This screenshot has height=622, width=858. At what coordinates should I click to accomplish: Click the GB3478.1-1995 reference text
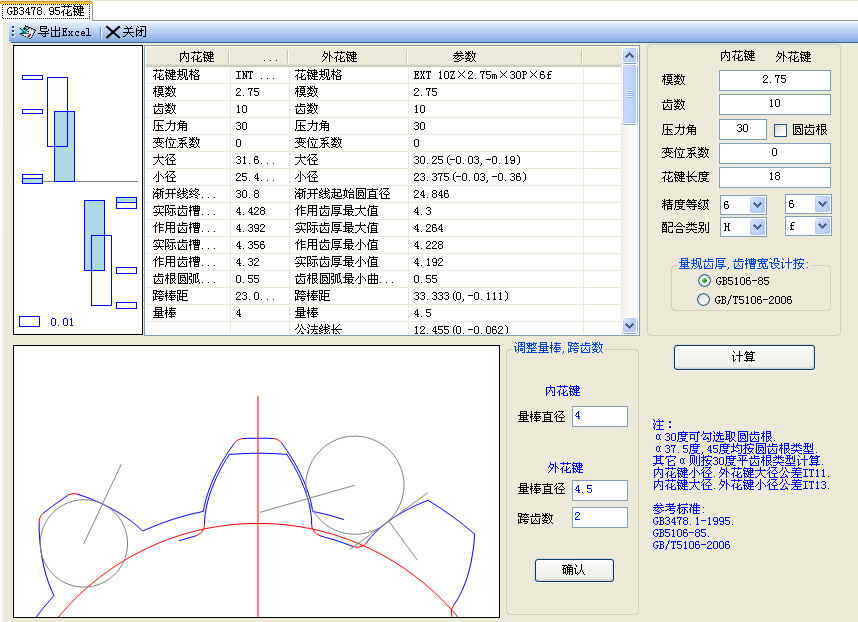point(693,521)
